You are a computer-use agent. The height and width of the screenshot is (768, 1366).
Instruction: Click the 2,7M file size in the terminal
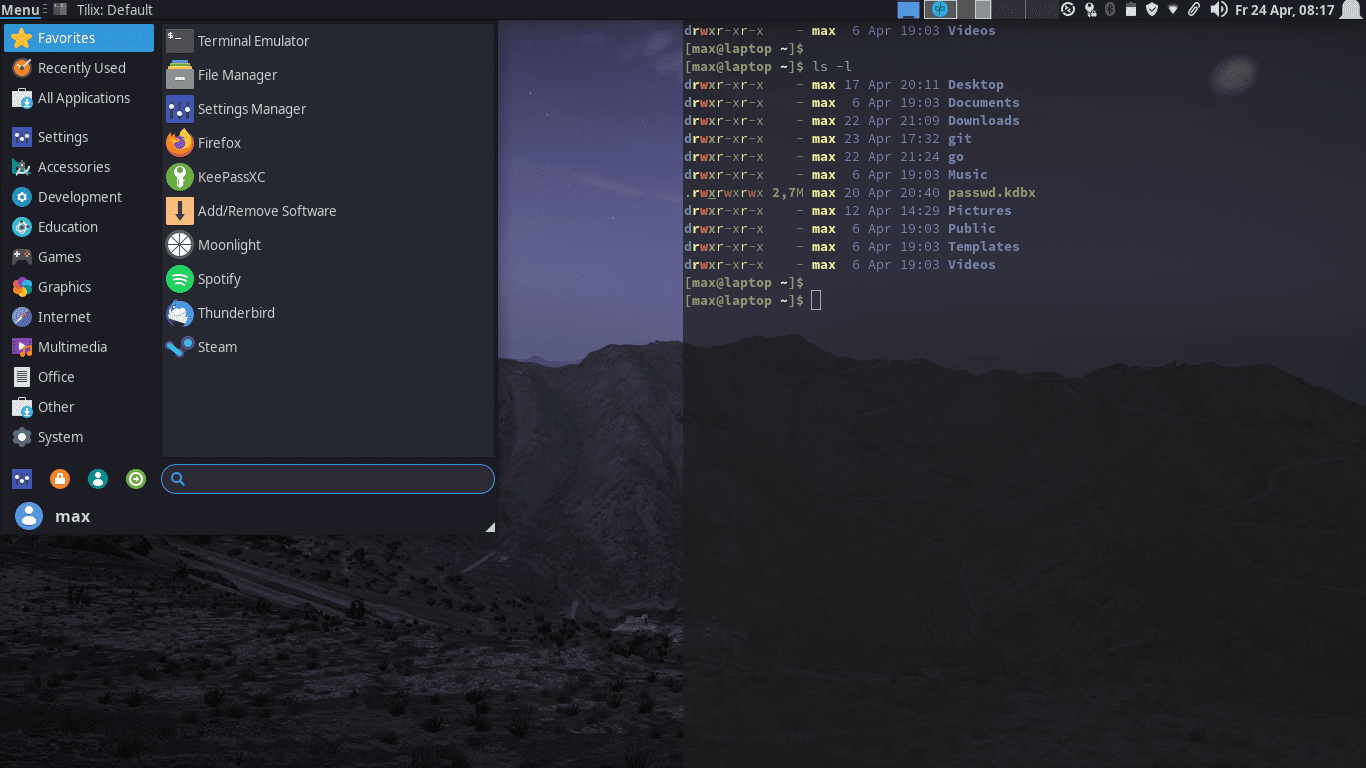(x=788, y=193)
